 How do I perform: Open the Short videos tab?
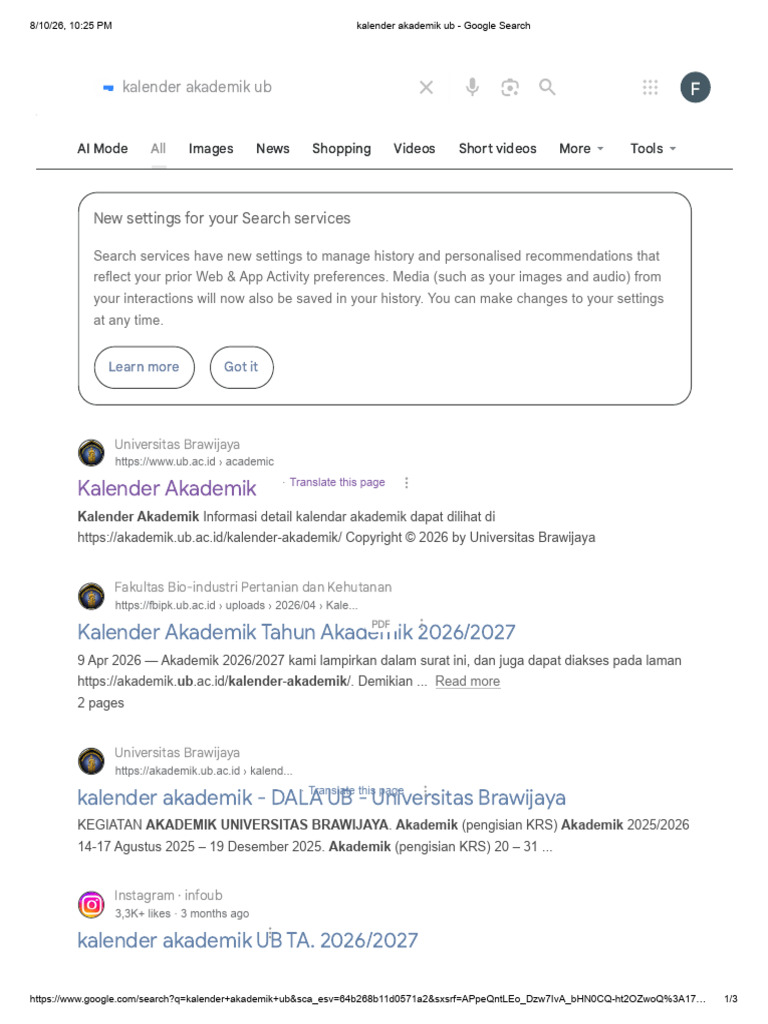(x=497, y=148)
